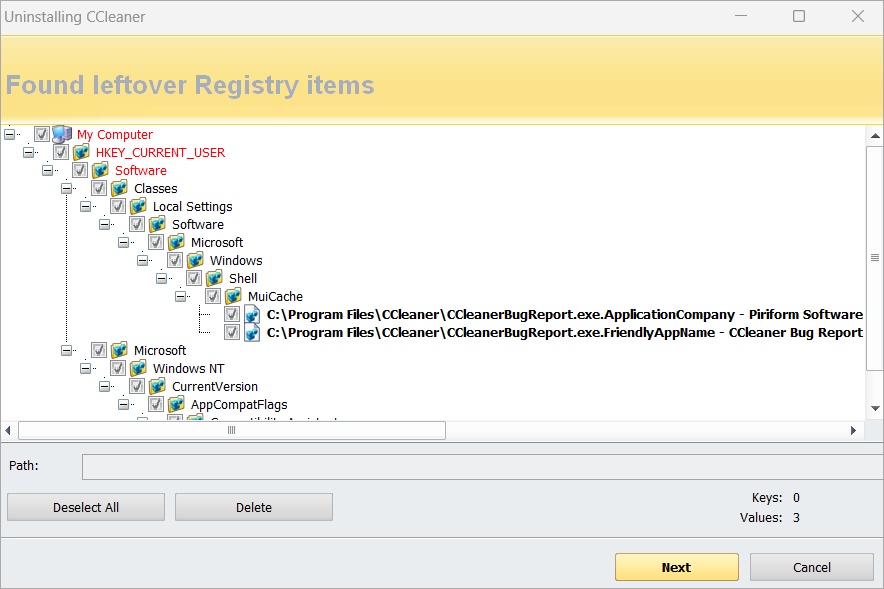Click the Windows key folder icon
The image size is (884, 589).
pos(196,260)
